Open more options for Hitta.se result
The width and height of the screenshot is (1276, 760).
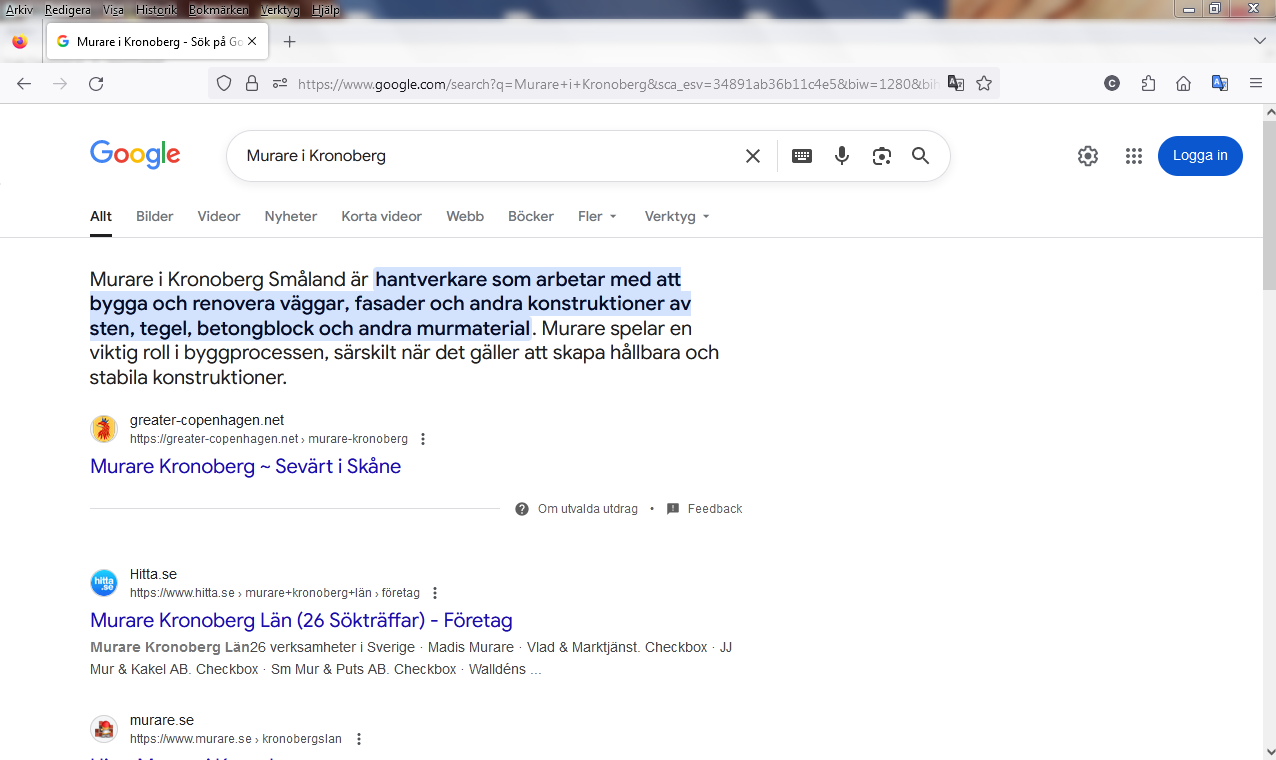[x=435, y=593]
